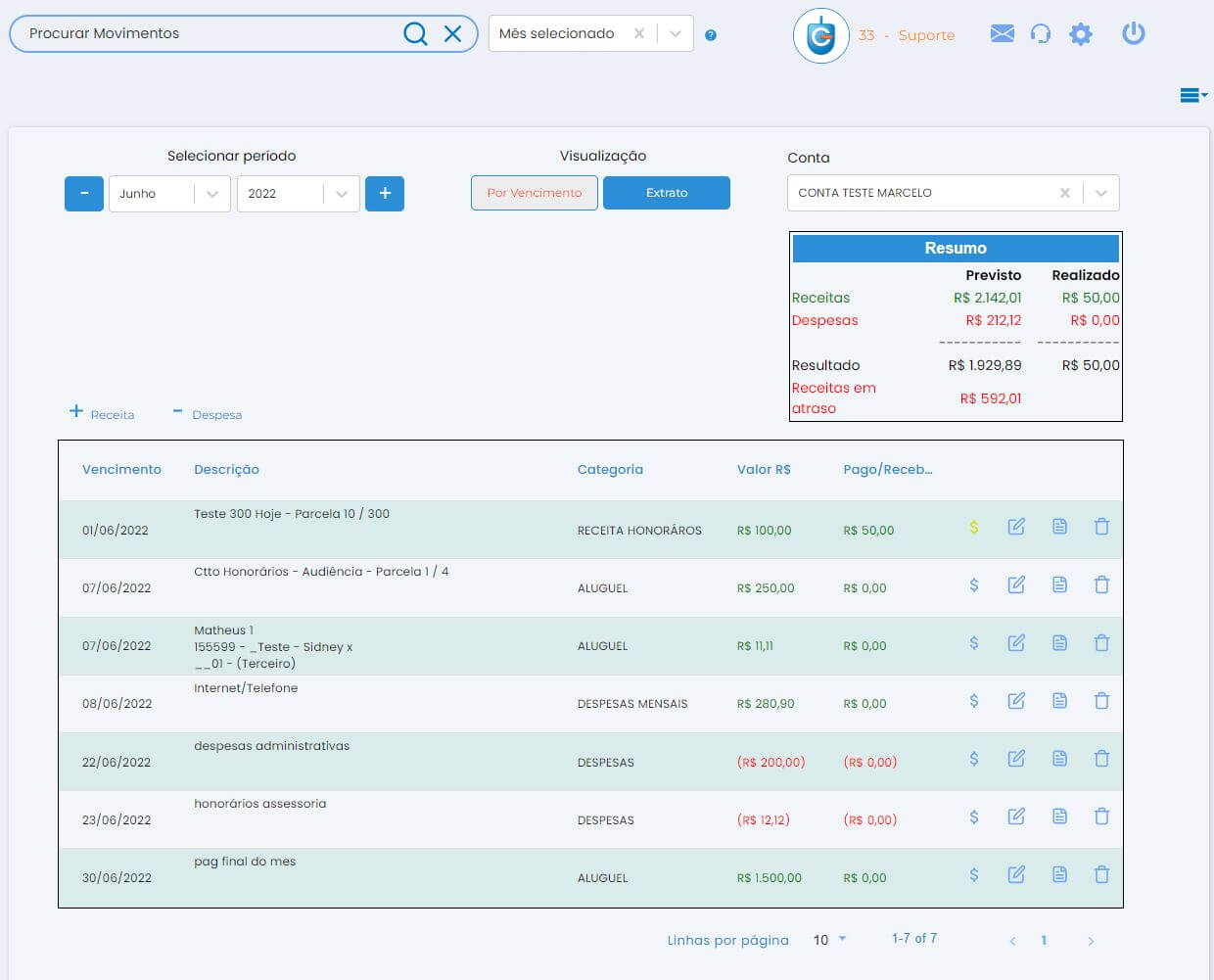The image size is (1214, 980).
Task: Open the 33 - Suporte user link
Action: point(907,35)
